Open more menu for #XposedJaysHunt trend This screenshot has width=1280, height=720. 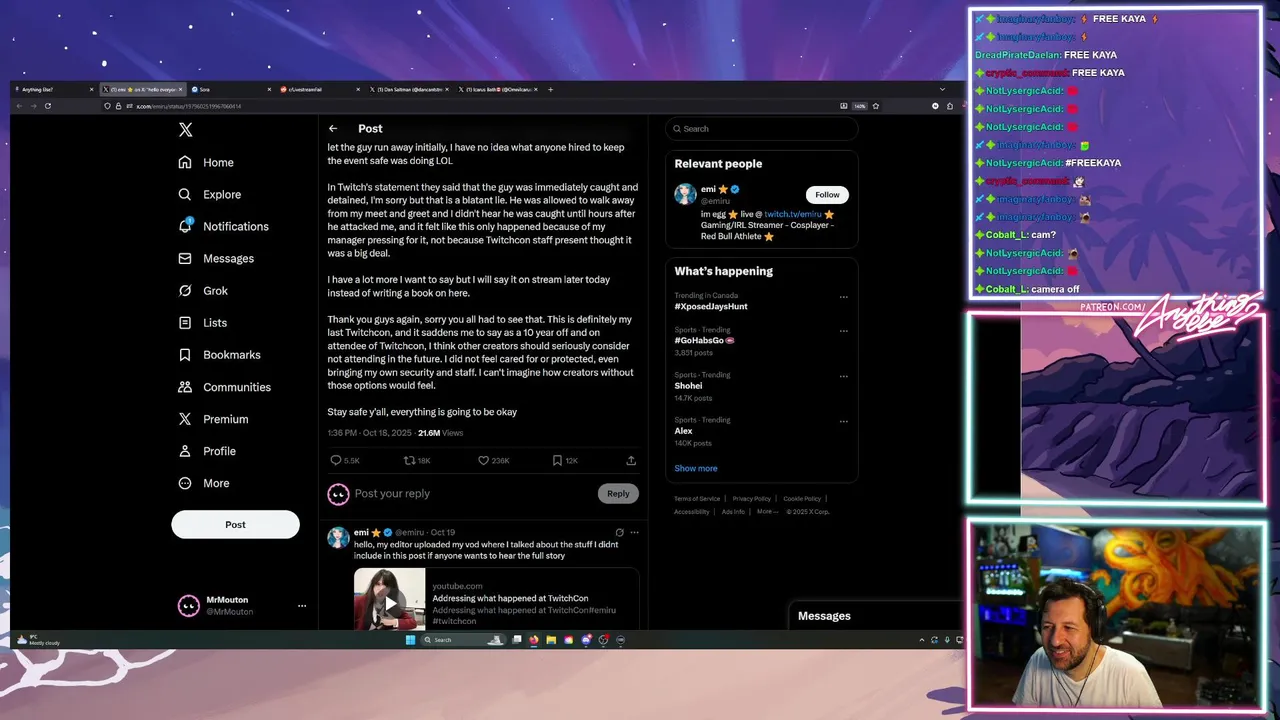point(843,297)
